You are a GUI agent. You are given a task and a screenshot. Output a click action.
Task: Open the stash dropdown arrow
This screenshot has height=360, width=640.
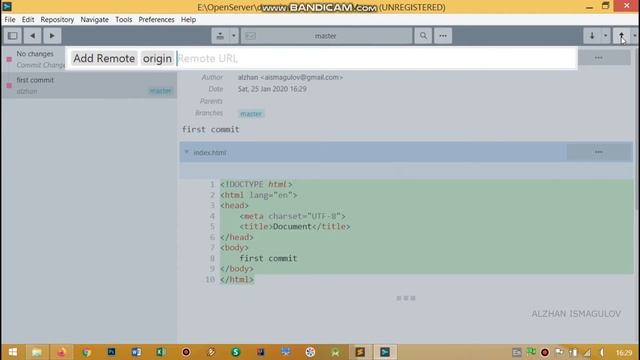pos(233,36)
